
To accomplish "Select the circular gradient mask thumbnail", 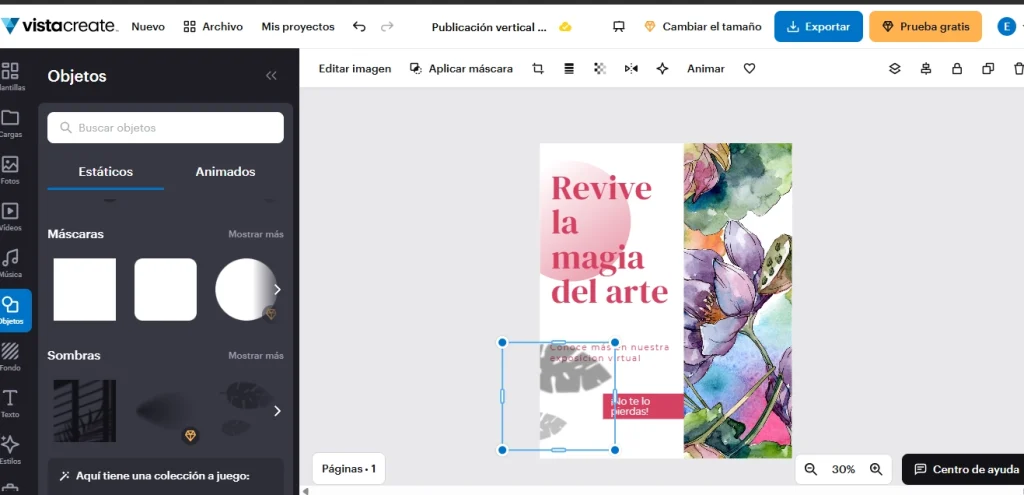I will click(244, 289).
